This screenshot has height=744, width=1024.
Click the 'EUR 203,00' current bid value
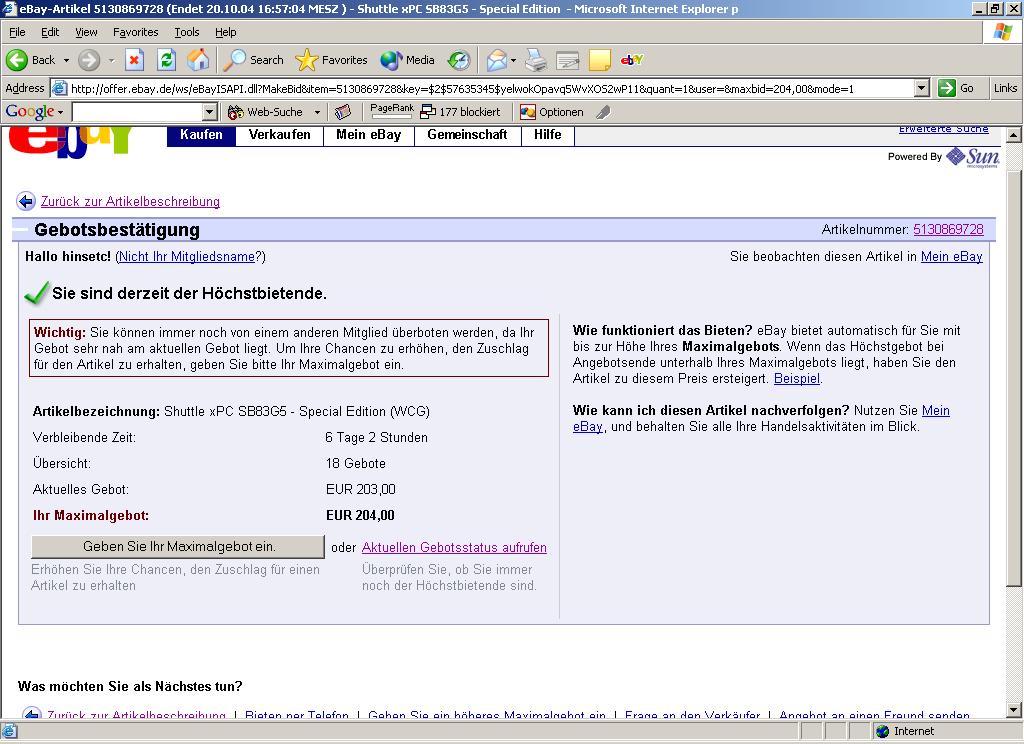(x=360, y=489)
